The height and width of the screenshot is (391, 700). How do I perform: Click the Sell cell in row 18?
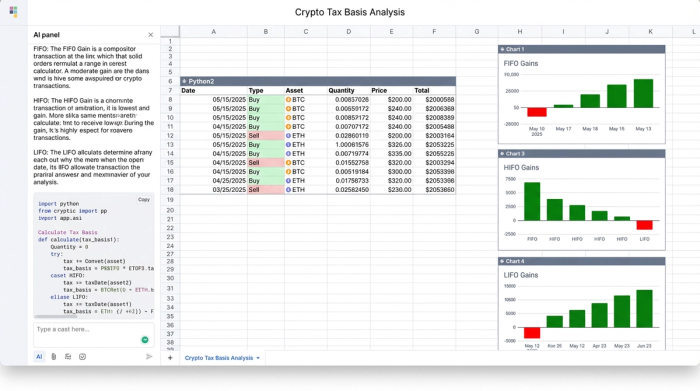(266, 190)
